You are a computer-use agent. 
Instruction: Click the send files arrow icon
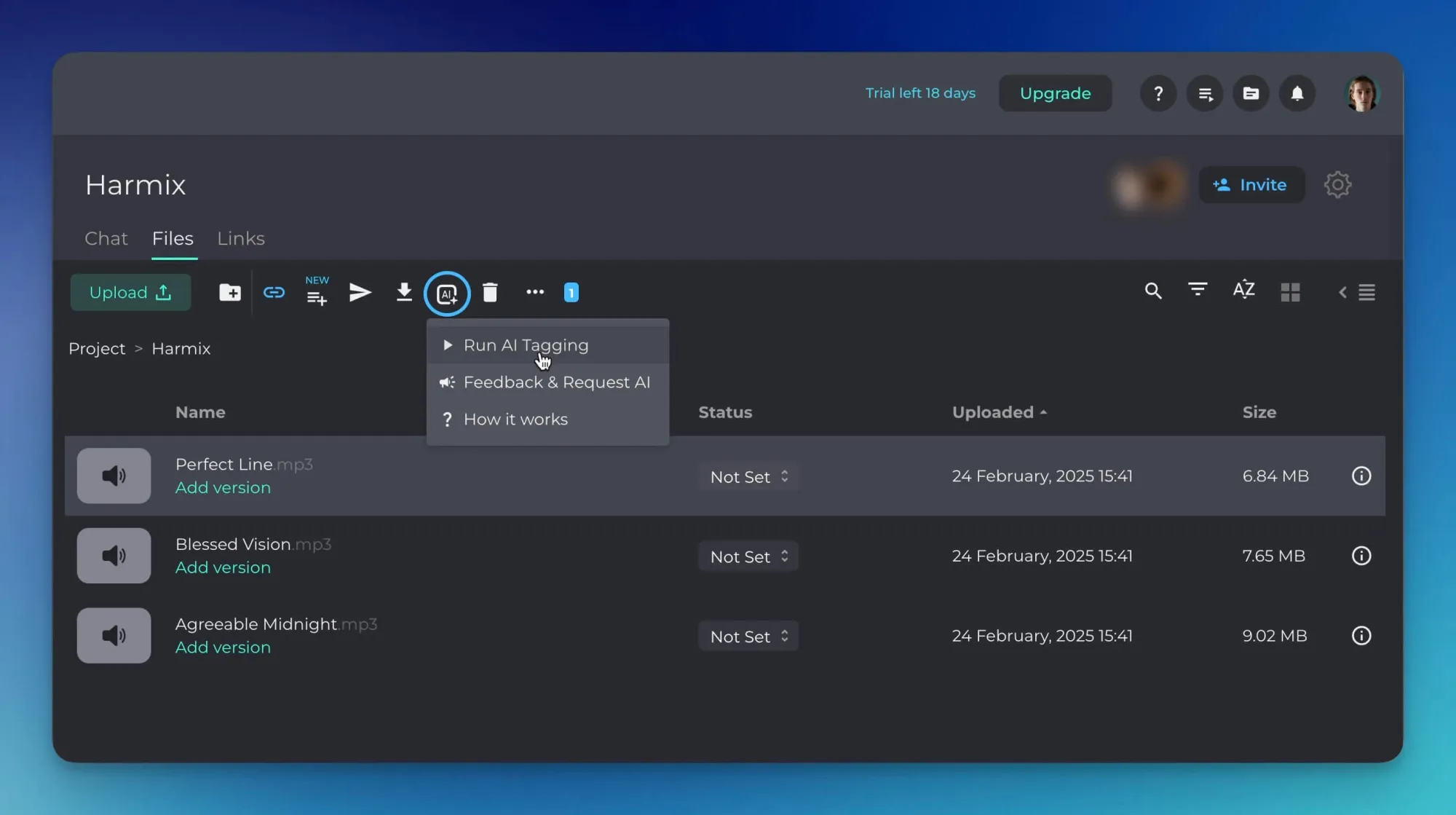[360, 293]
